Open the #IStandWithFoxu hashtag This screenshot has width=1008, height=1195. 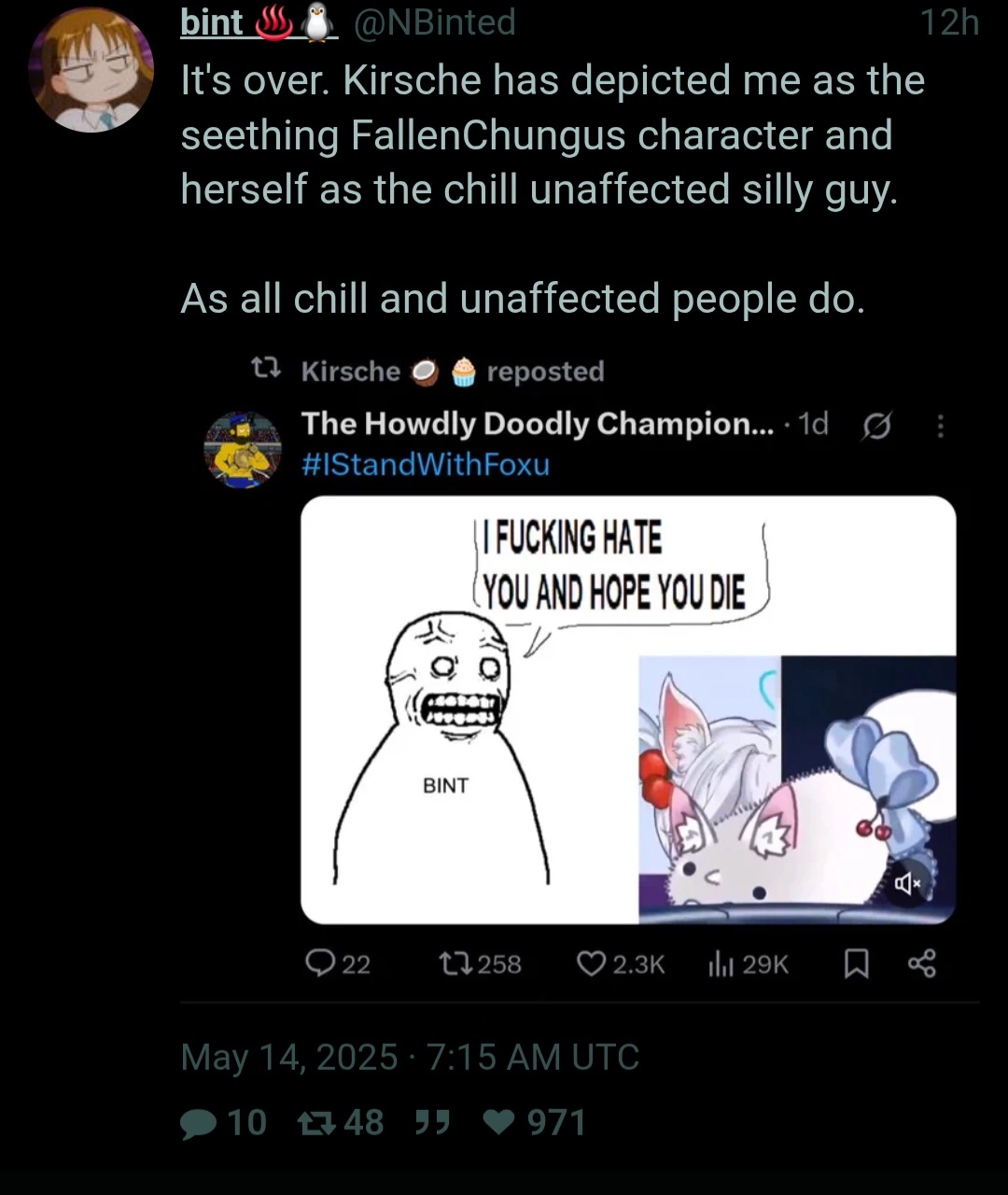426,464
